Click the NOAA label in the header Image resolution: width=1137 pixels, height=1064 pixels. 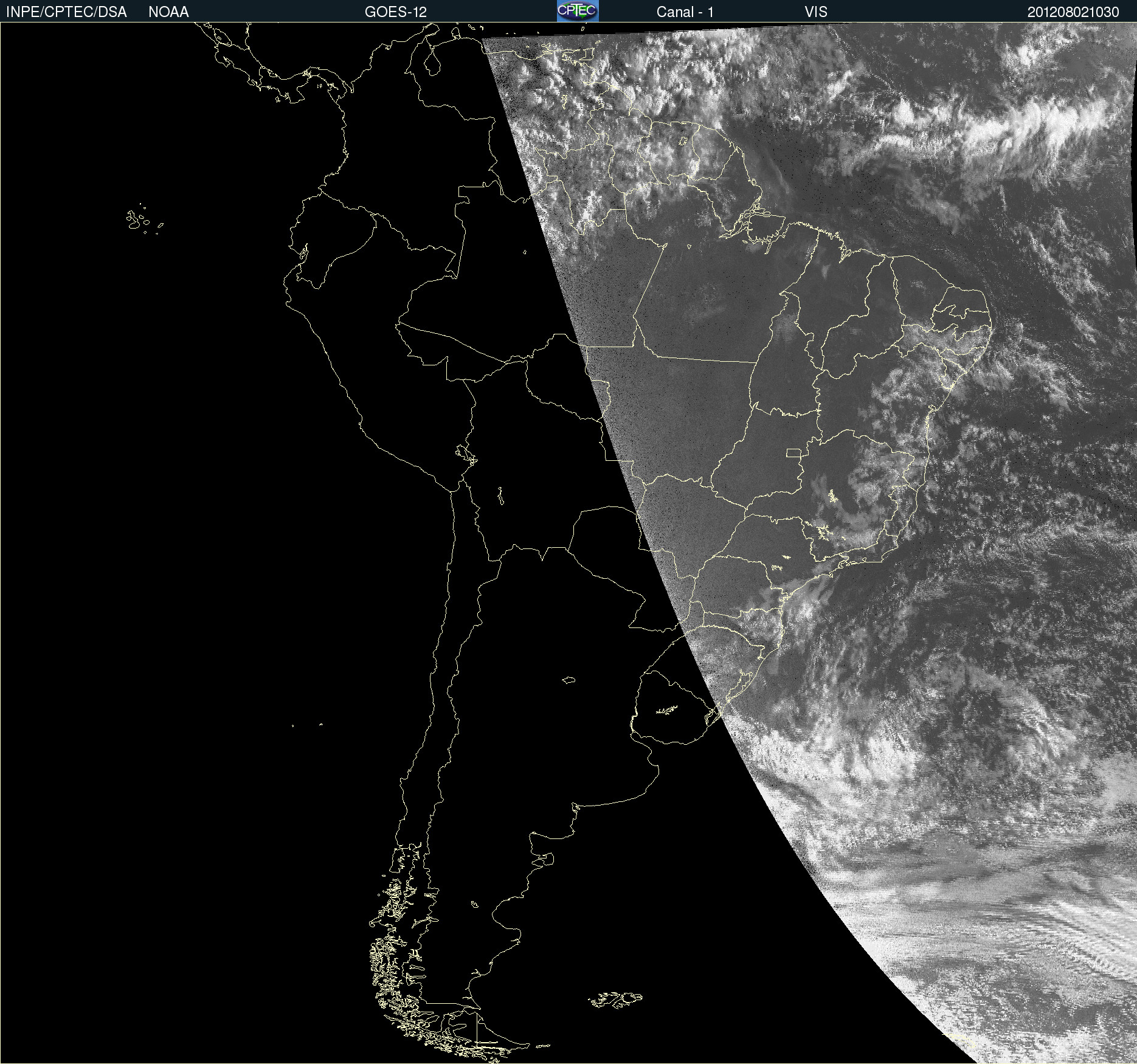pos(168,12)
